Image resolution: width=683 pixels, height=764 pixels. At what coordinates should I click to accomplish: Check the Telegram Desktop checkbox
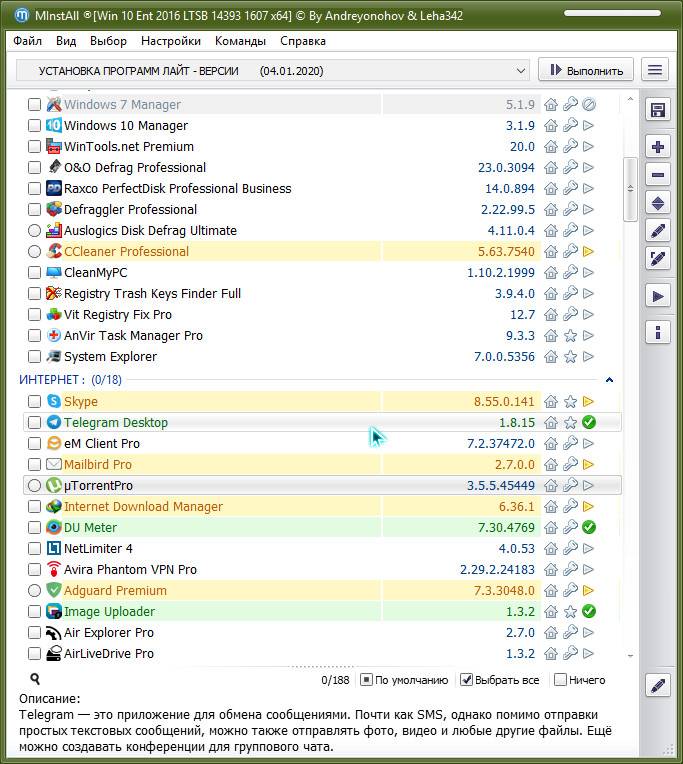[x=34, y=422]
